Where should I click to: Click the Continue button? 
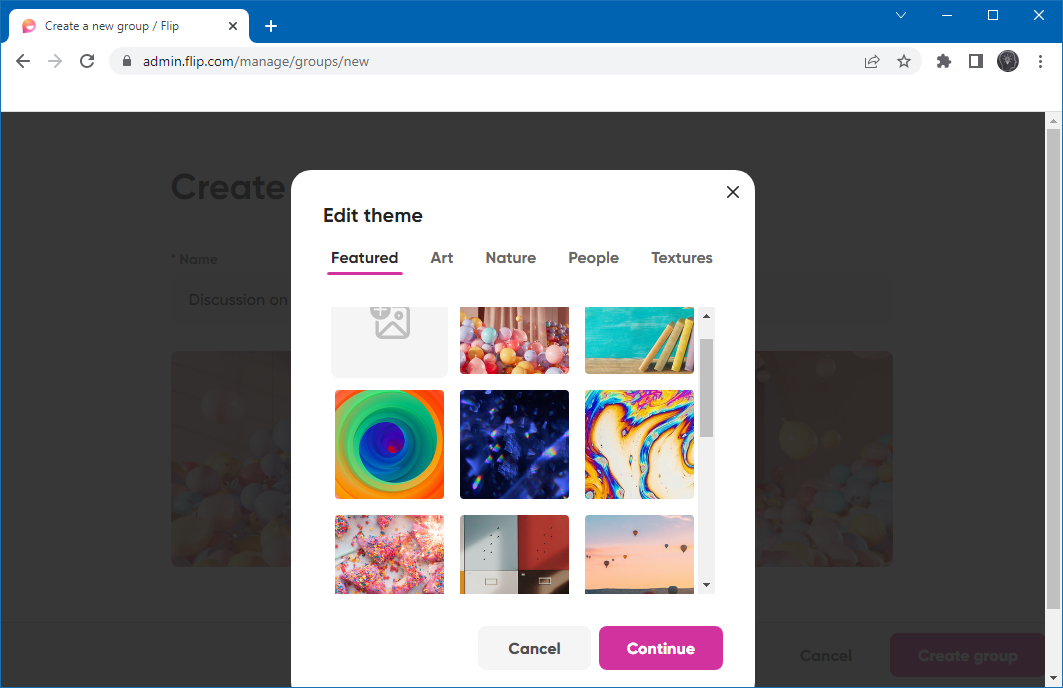(x=660, y=648)
